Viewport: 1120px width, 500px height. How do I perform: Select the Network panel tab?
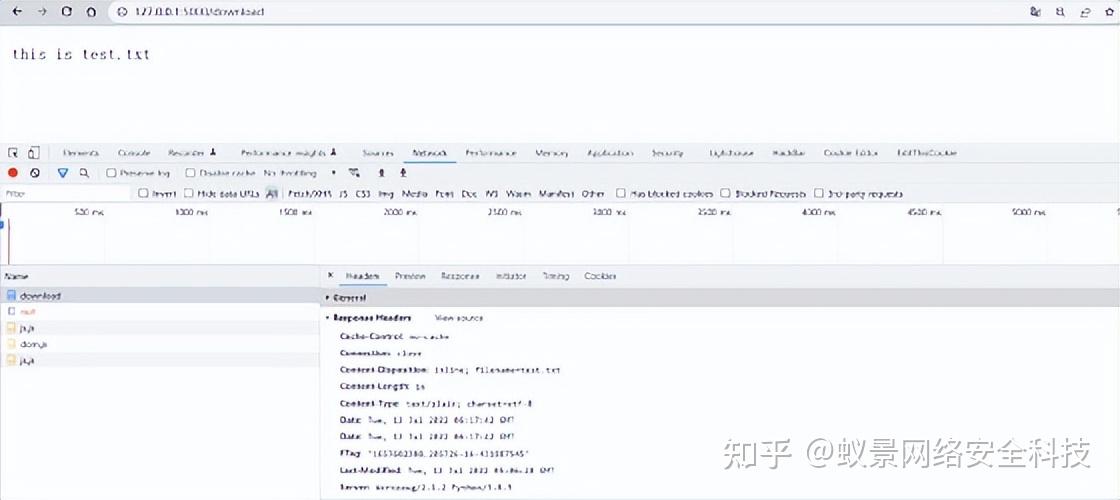click(x=429, y=153)
